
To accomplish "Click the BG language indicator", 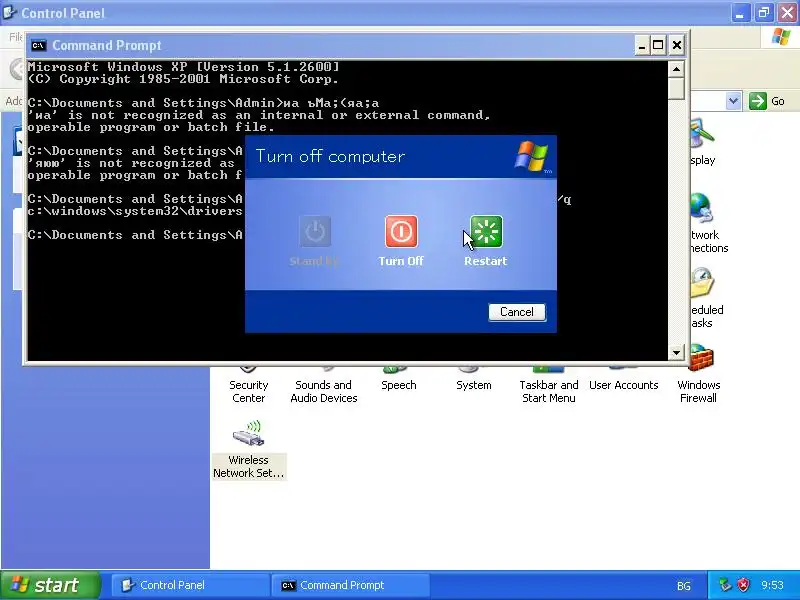I will (x=684, y=586).
